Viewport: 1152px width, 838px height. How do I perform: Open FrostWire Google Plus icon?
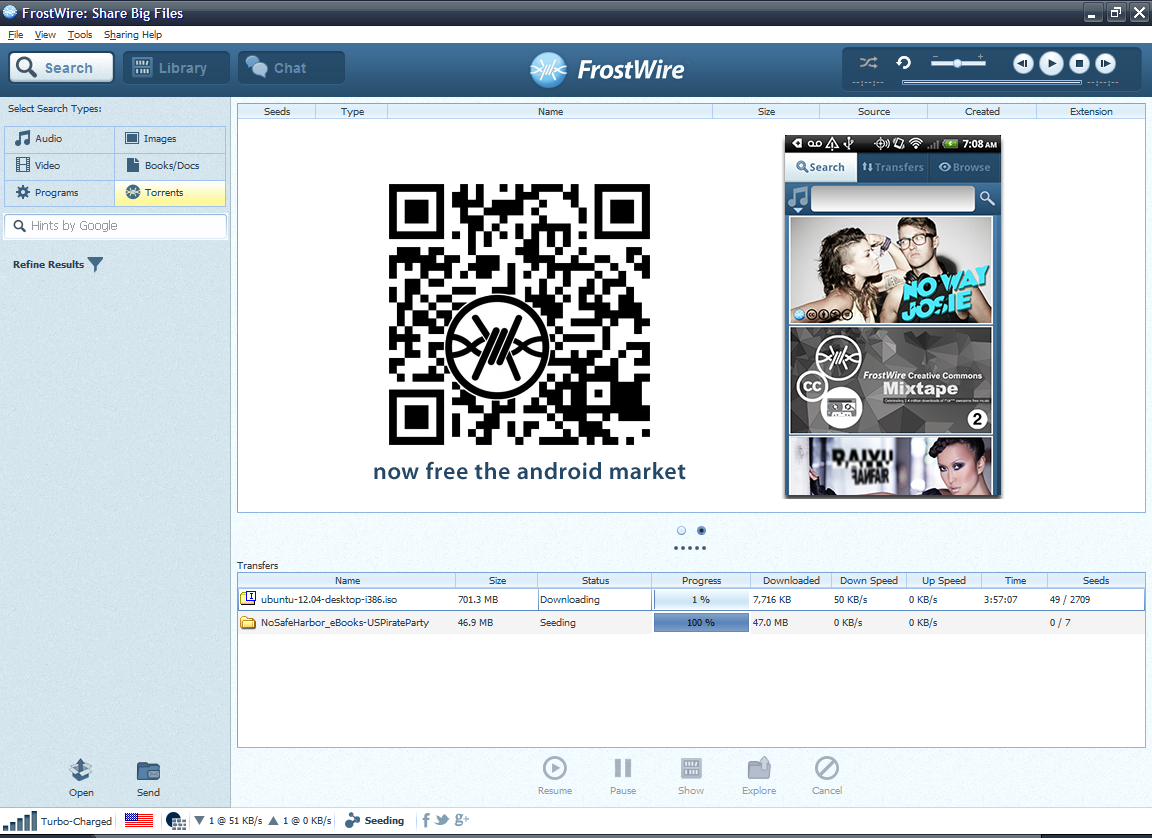(461, 820)
